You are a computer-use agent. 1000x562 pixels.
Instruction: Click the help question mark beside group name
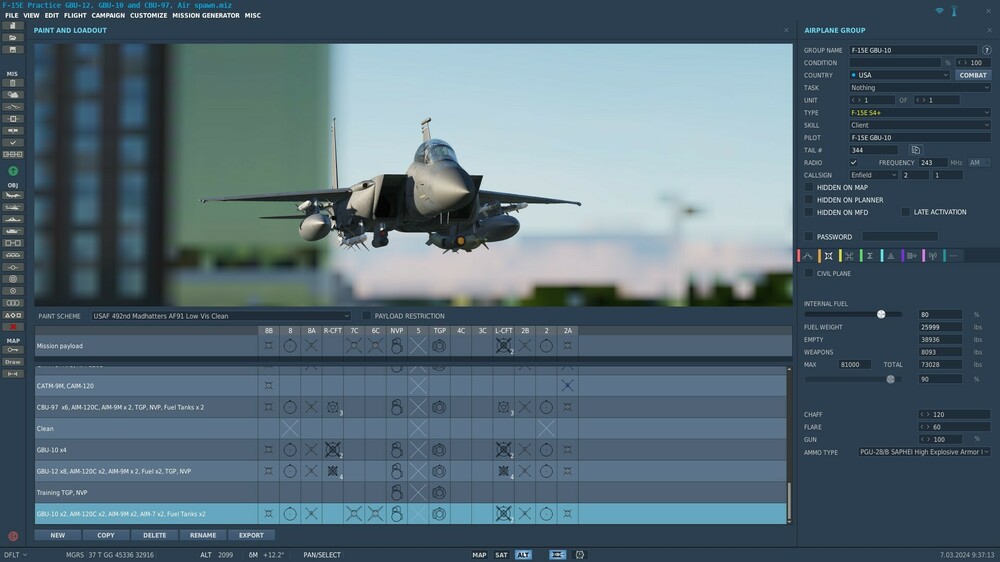point(987,50)
